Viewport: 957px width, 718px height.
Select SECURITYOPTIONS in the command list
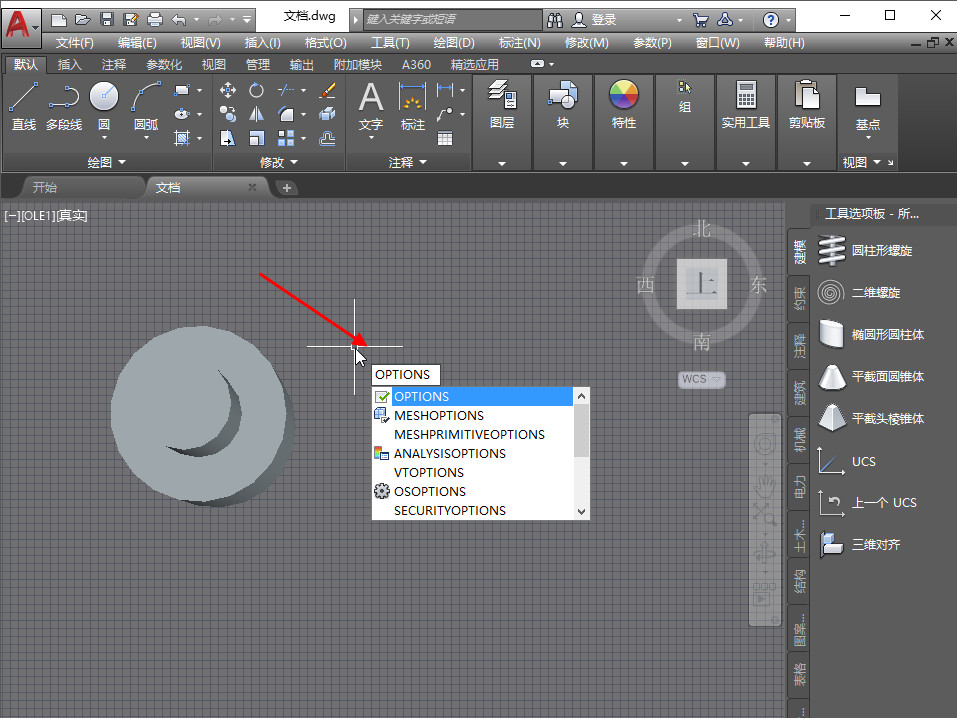(472, 510)
